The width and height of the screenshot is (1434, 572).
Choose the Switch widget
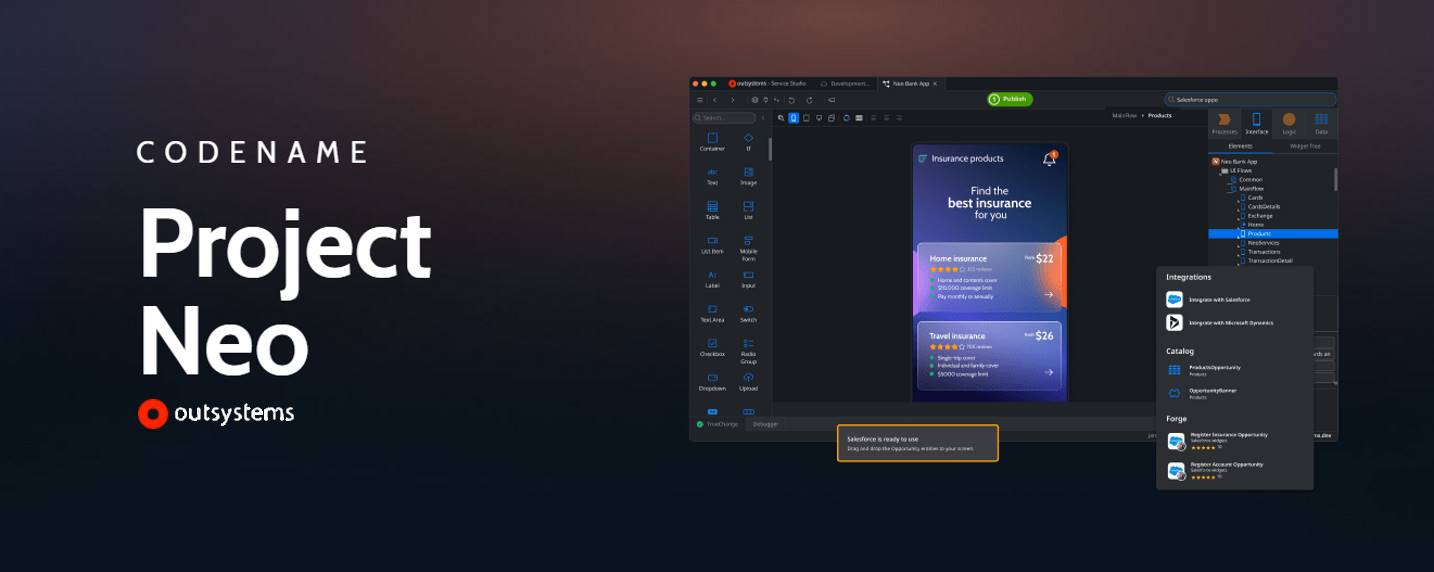pyautogui.click(x=748, y=313)
